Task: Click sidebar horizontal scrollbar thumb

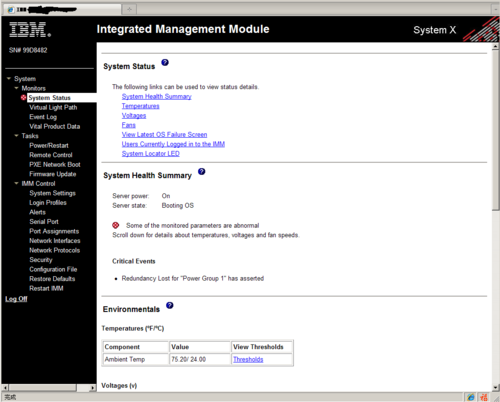Action: [43, 388]
